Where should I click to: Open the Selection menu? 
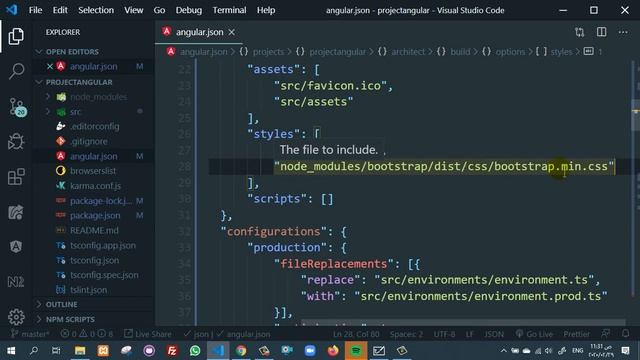pyautogui.click(x=96, y=10)
